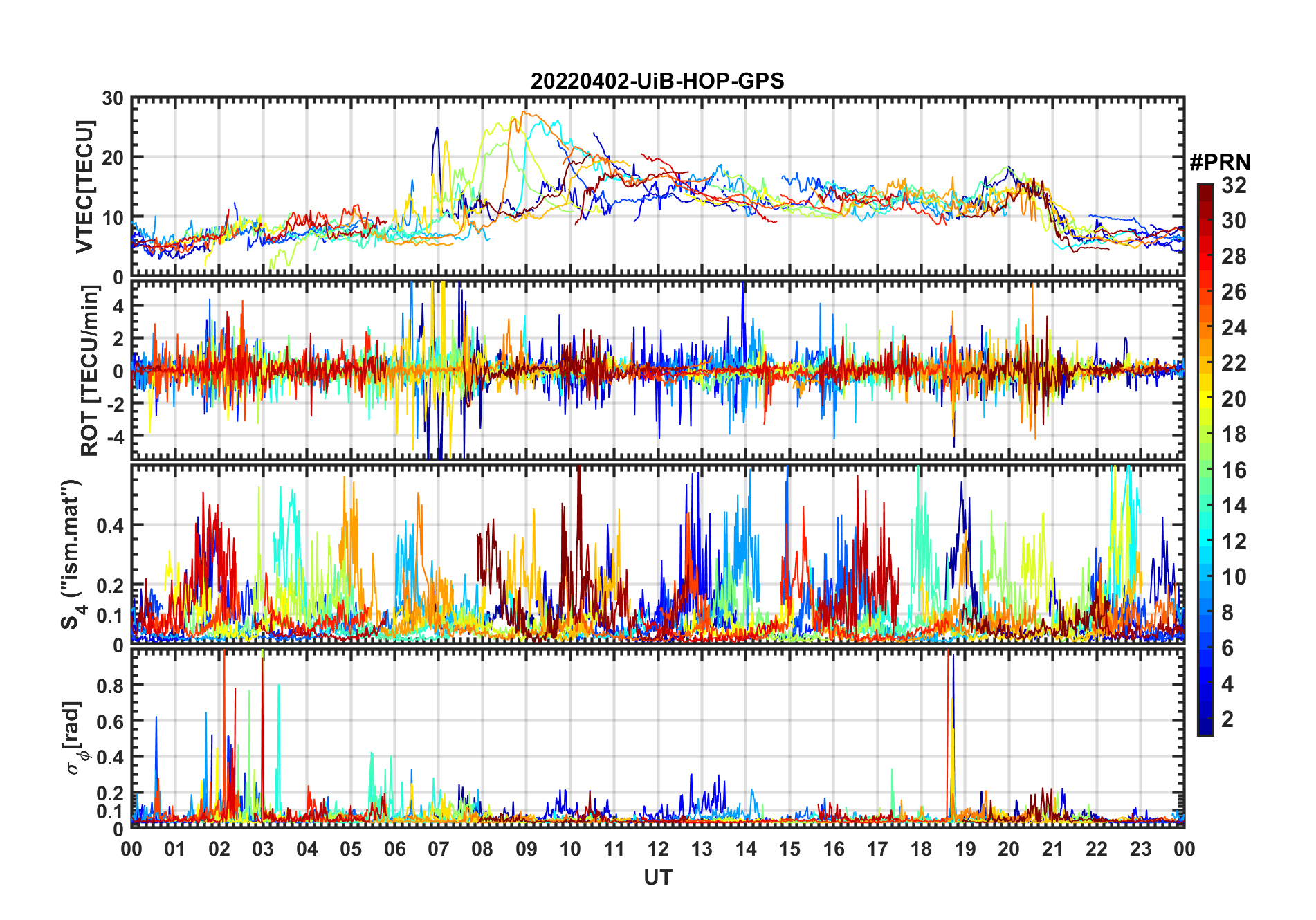Click the 19 hour tick on the x-axis

[x=965, y=849]
